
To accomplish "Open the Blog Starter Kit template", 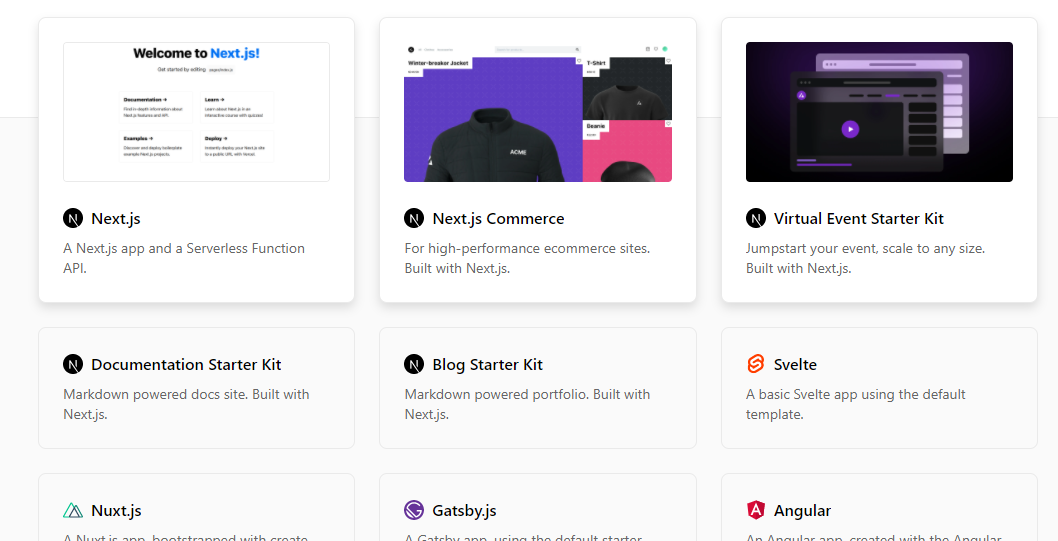I will tap(487, 364).
